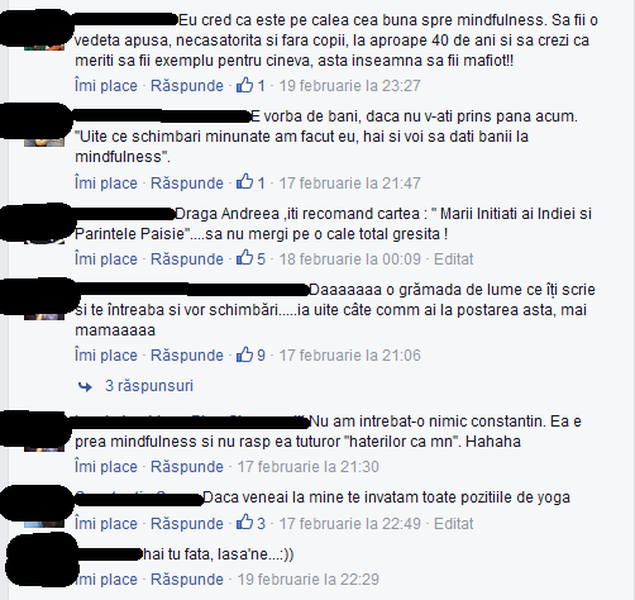Open the 5 likes on Draga Andreea comment

tap(261, 259)
